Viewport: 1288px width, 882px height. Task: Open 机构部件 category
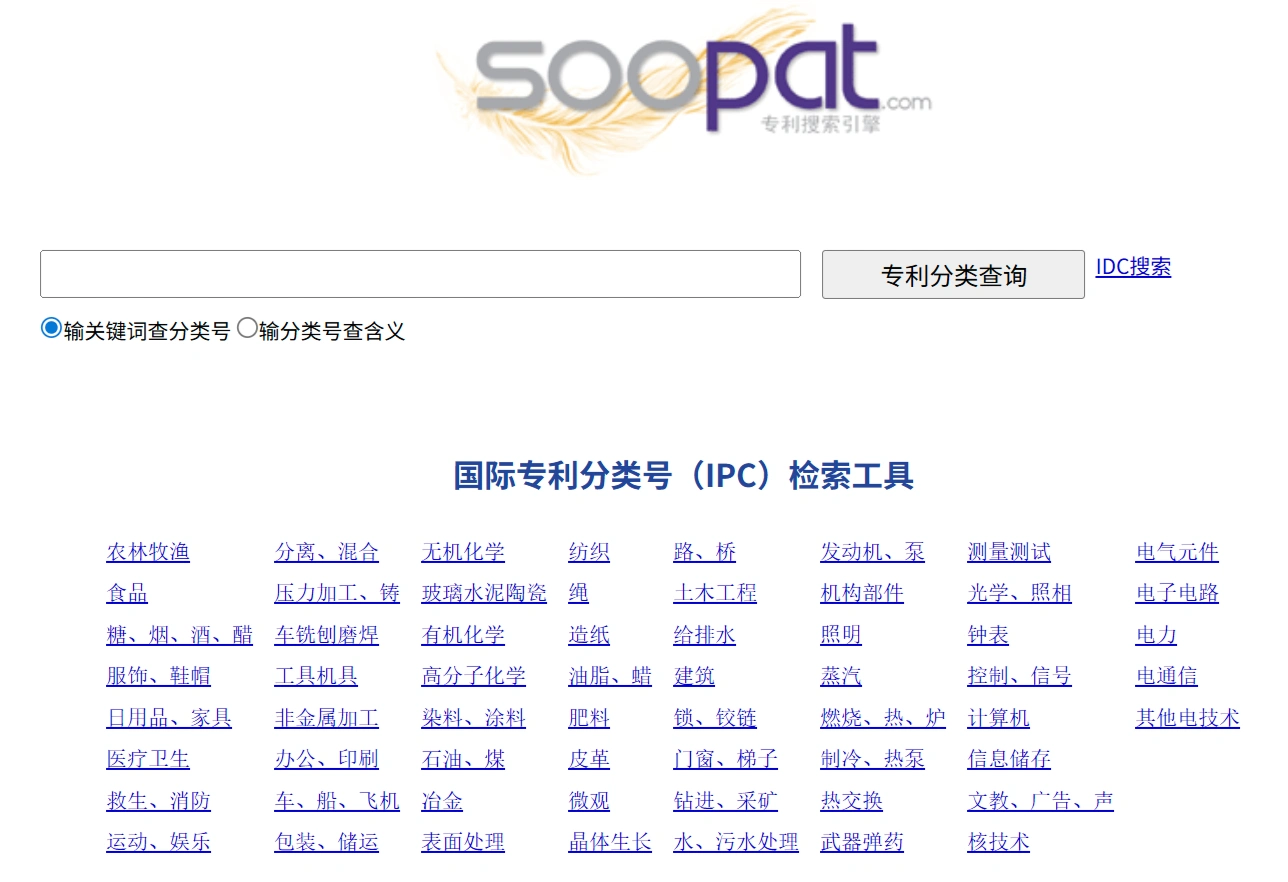click(x=862, y=593)
